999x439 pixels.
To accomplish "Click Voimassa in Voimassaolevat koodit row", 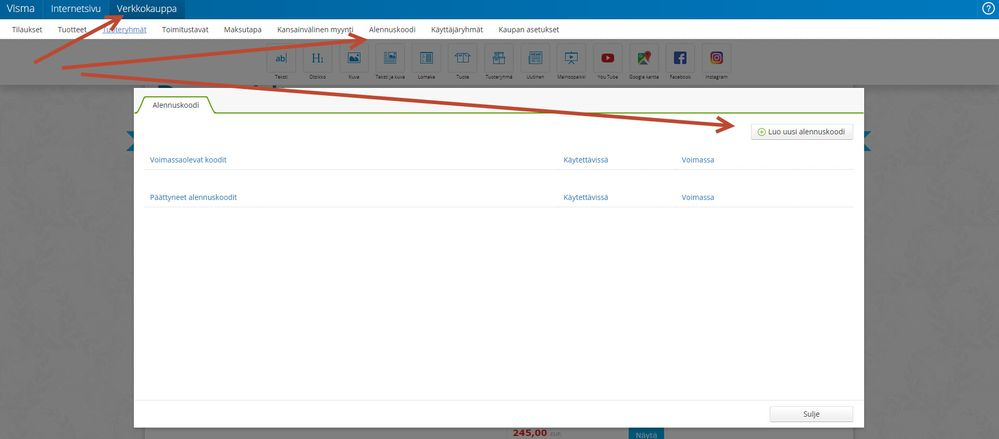I will pyautogui.click(x=698, y=160).
